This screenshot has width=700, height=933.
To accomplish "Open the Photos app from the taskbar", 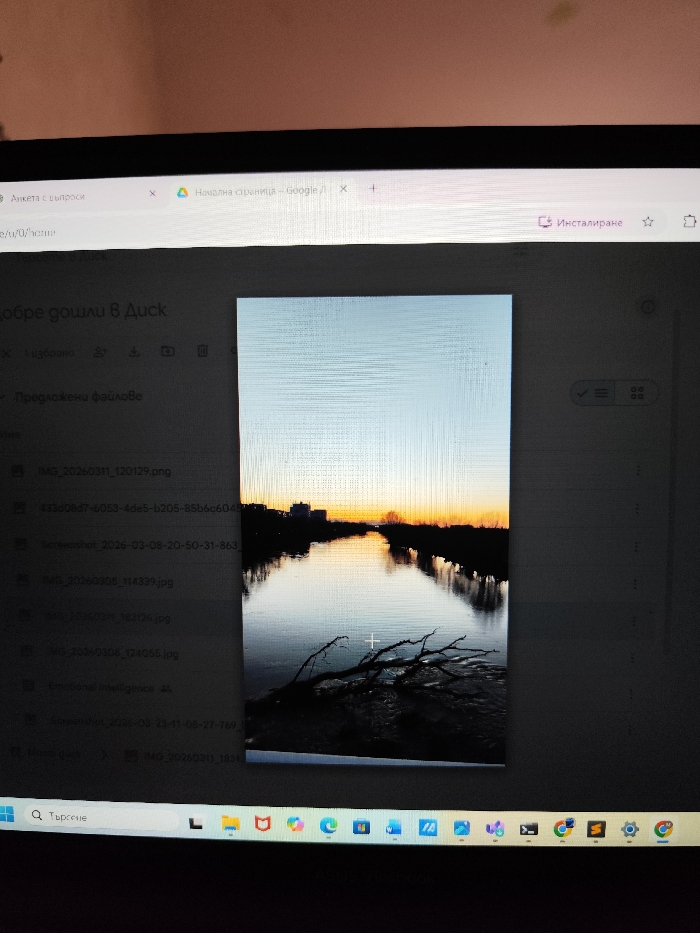I will point(461,828).
